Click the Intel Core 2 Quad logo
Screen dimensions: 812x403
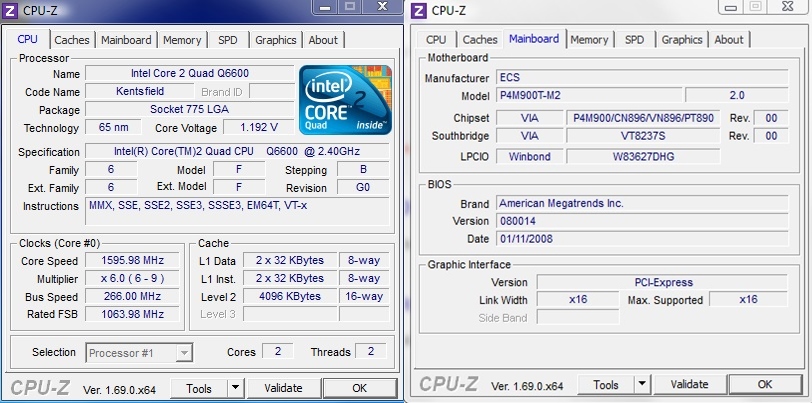pyautogui.click(x=345, y=99)
